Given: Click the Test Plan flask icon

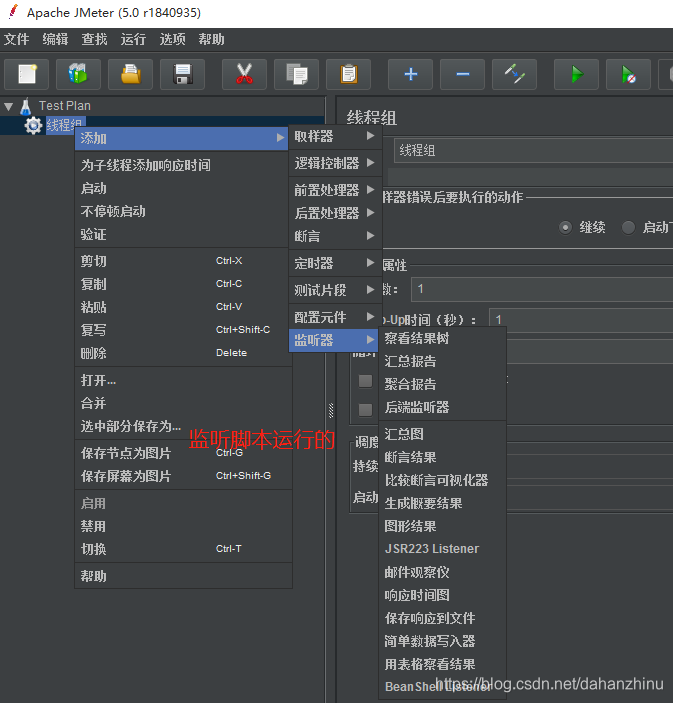Looking at the screenshot, I should tap(26, 106).
